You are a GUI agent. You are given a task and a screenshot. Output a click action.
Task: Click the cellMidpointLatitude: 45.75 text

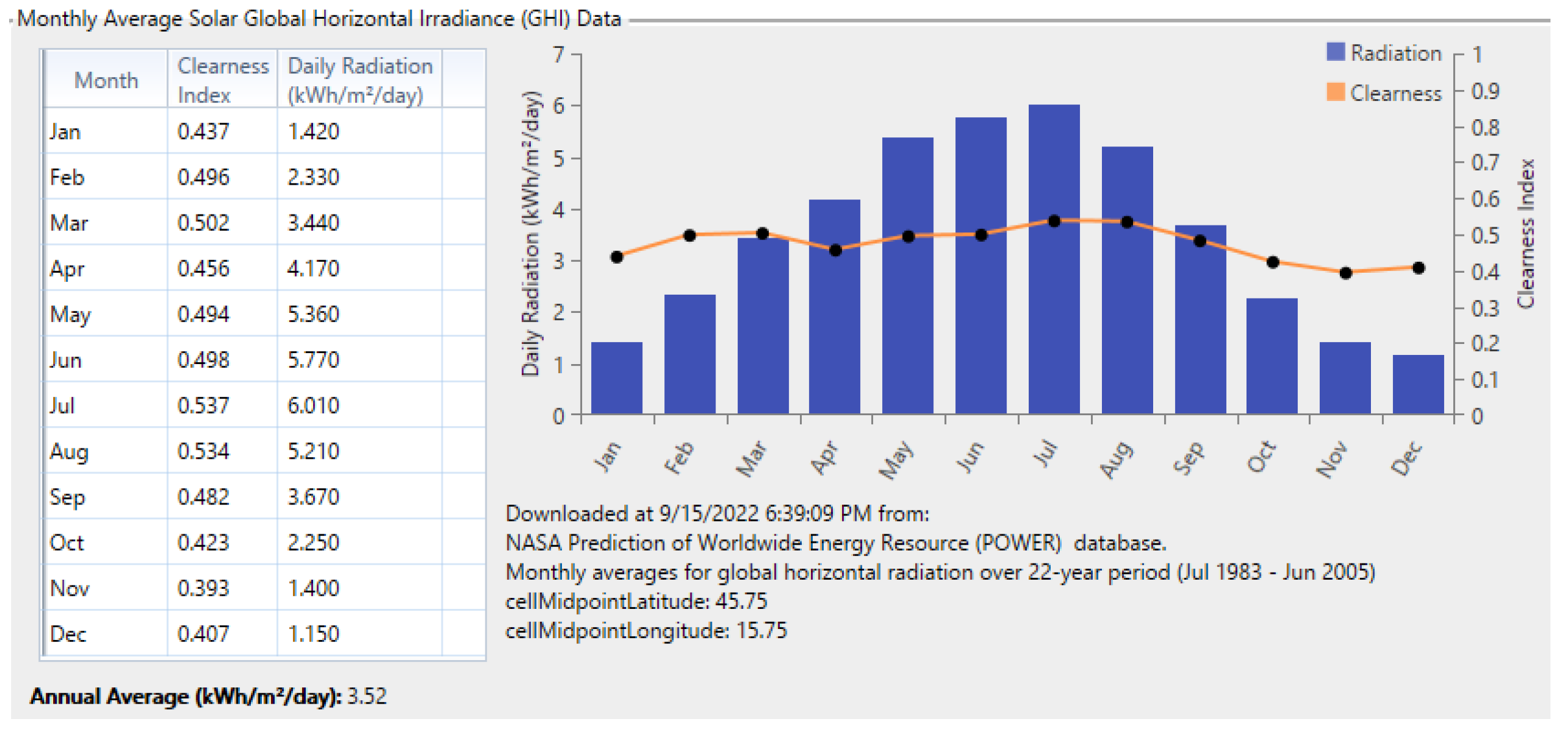coord(636,601)
